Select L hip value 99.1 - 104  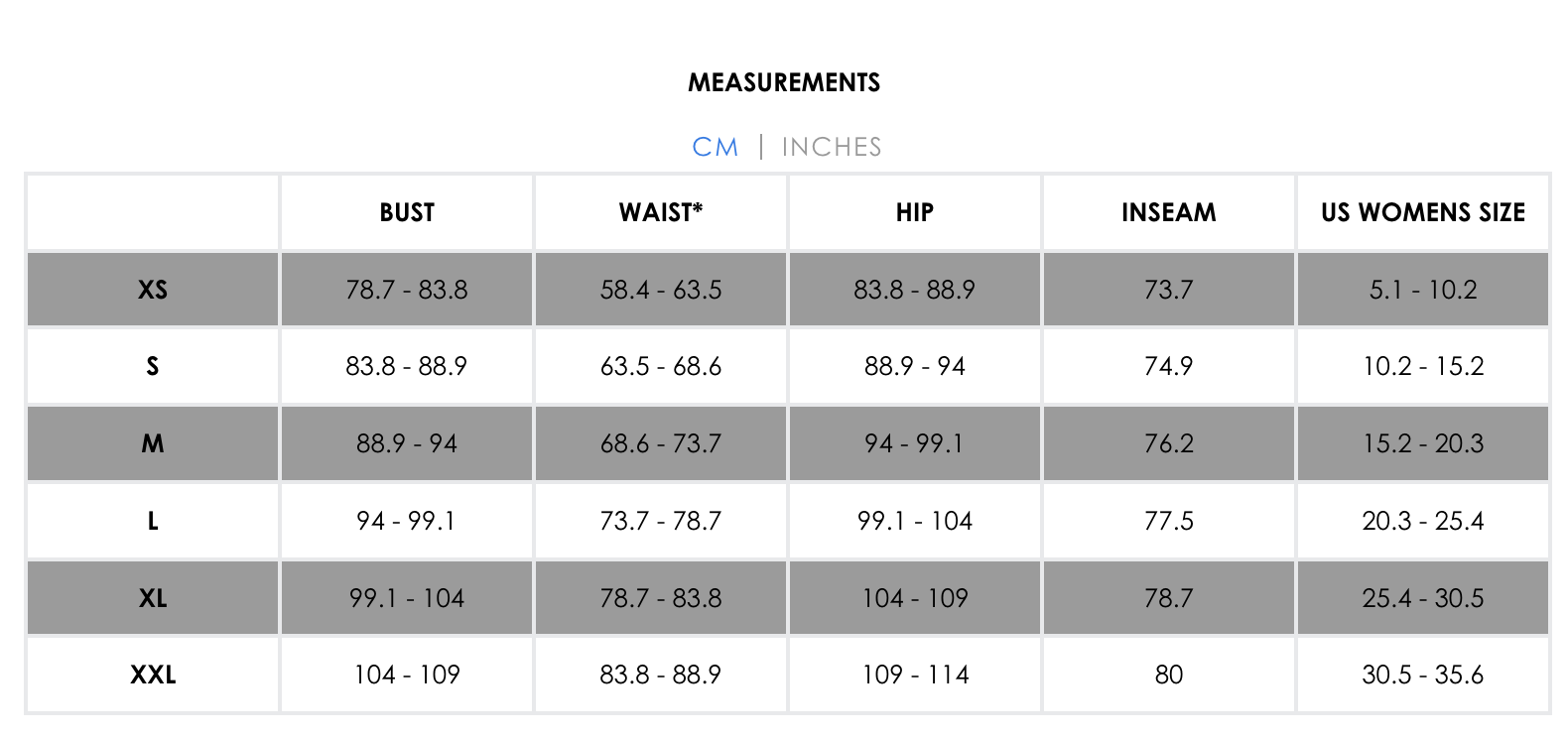[915, 521]
